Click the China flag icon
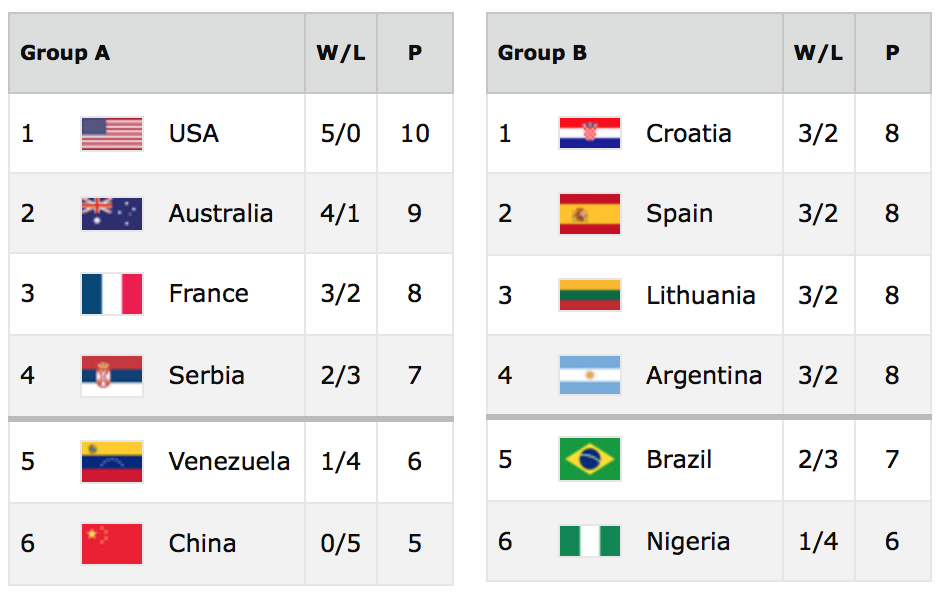The width and height of the screenshot is (940, 596). (112, 544)
